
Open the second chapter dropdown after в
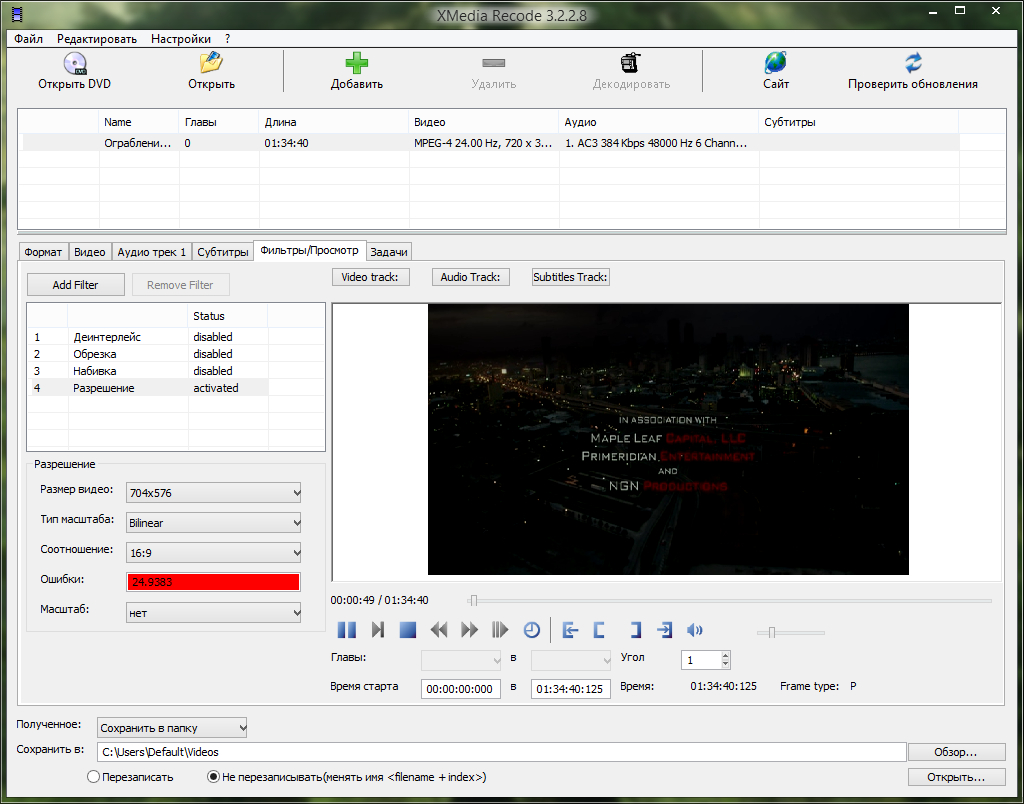[571, 660]
